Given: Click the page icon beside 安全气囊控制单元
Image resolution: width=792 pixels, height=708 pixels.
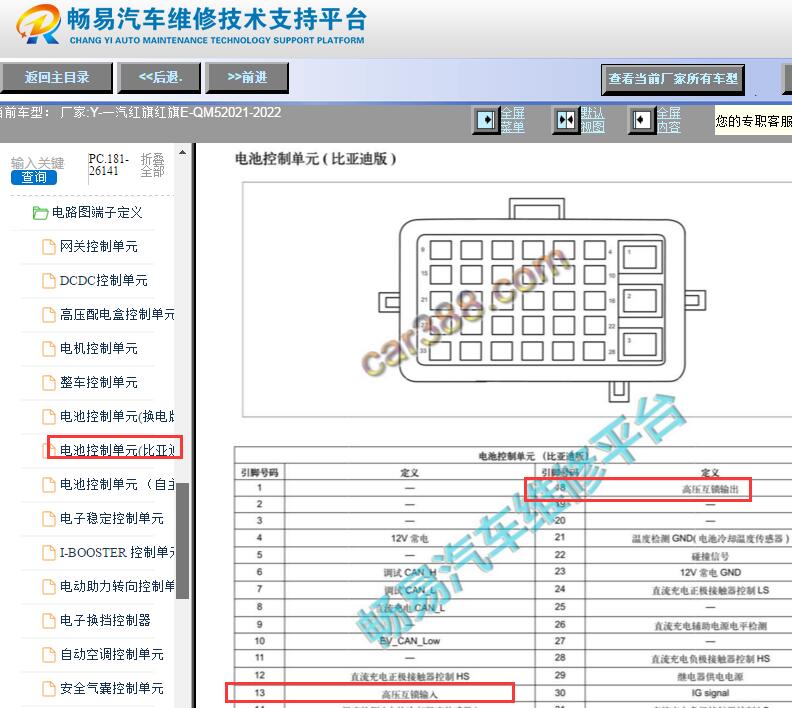Looking at the screenshot, I should point(48,689).
